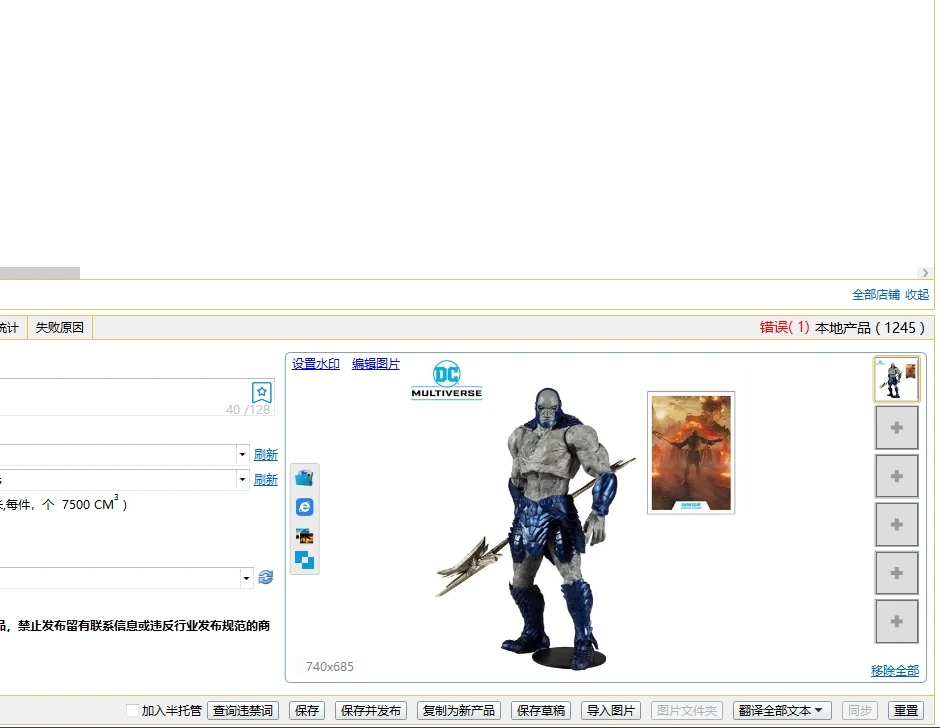Click the 重置 button
Screen dimensions: 940x728
906,711
